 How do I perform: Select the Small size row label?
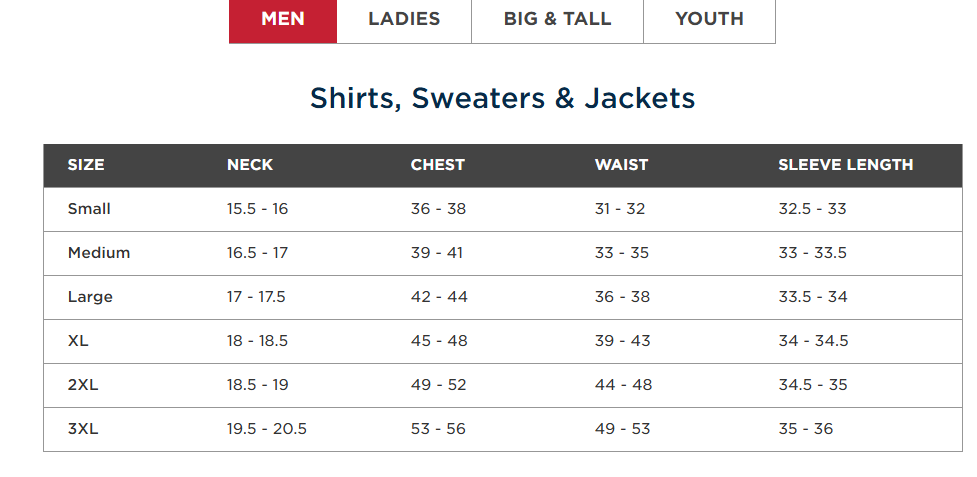click(x=89, y=209)
